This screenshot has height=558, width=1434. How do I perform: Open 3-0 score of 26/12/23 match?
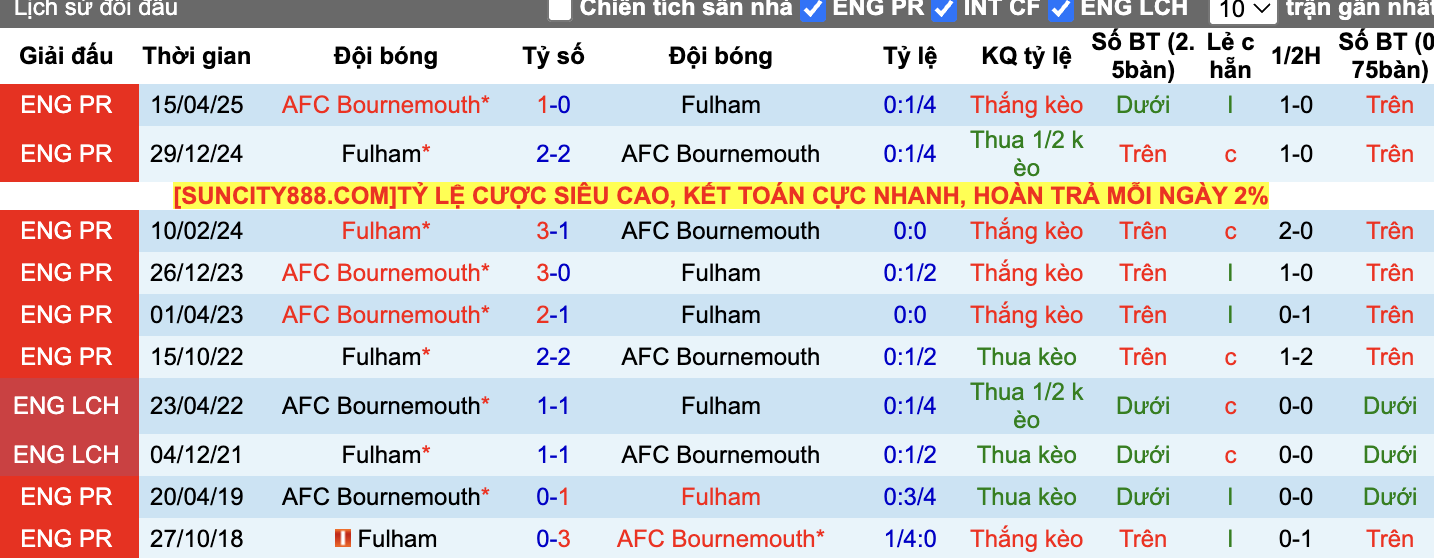pyautogui.click(x=553, y=273)
